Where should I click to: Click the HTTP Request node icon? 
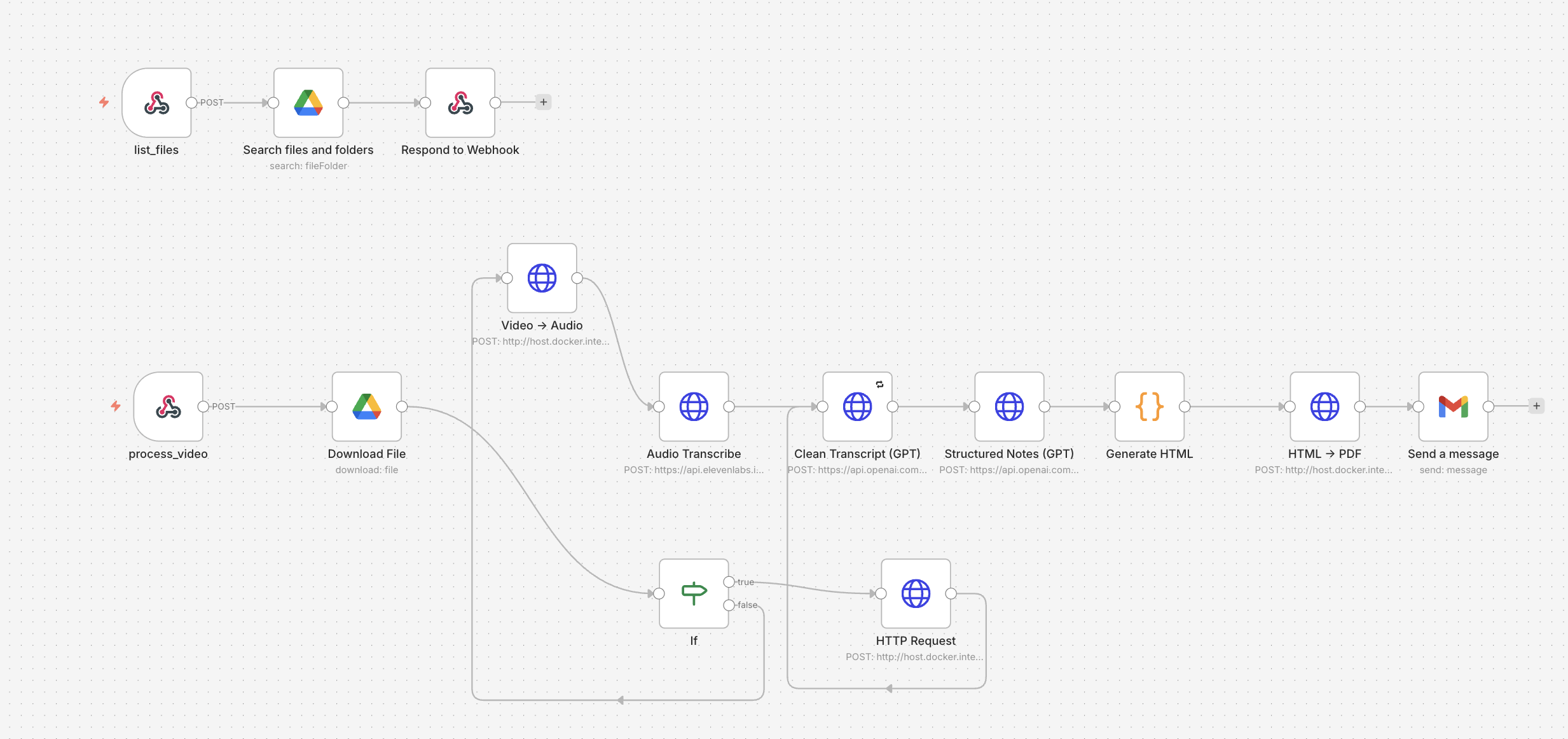pos(916,593)
